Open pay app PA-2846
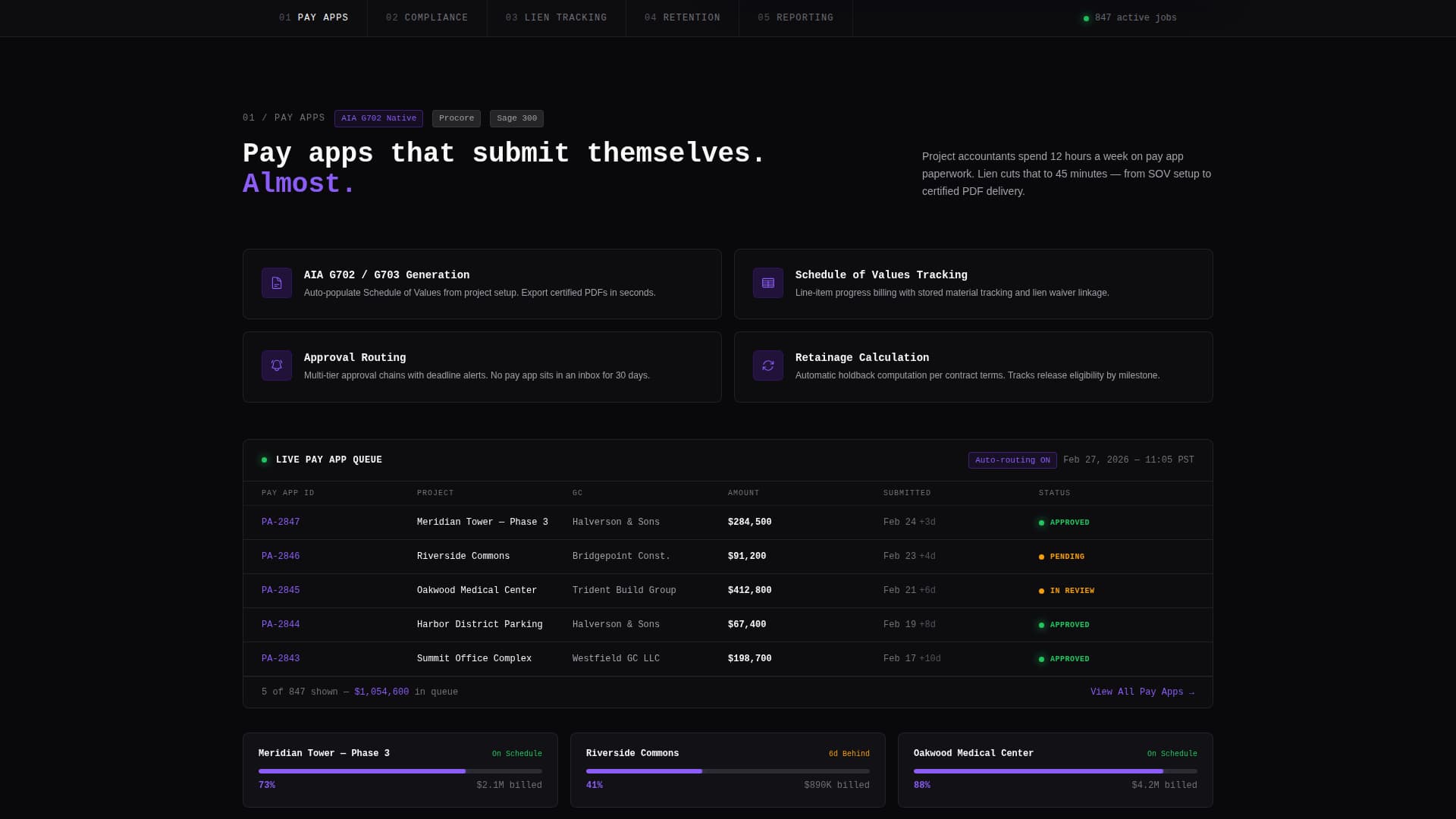This screenshot has height=819, width=1456. tap(281, 557)
